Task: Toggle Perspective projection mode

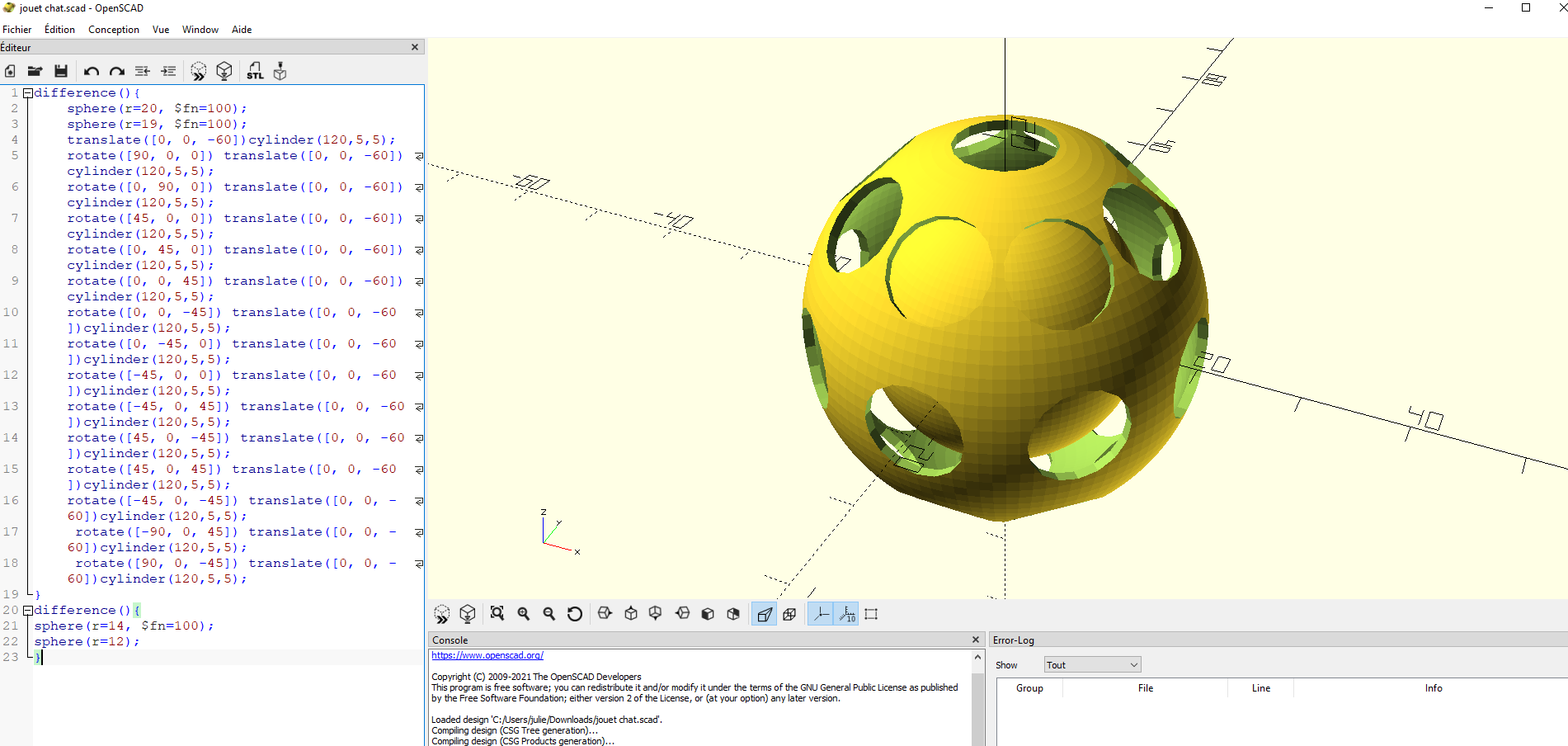Action: click(765, 614)
